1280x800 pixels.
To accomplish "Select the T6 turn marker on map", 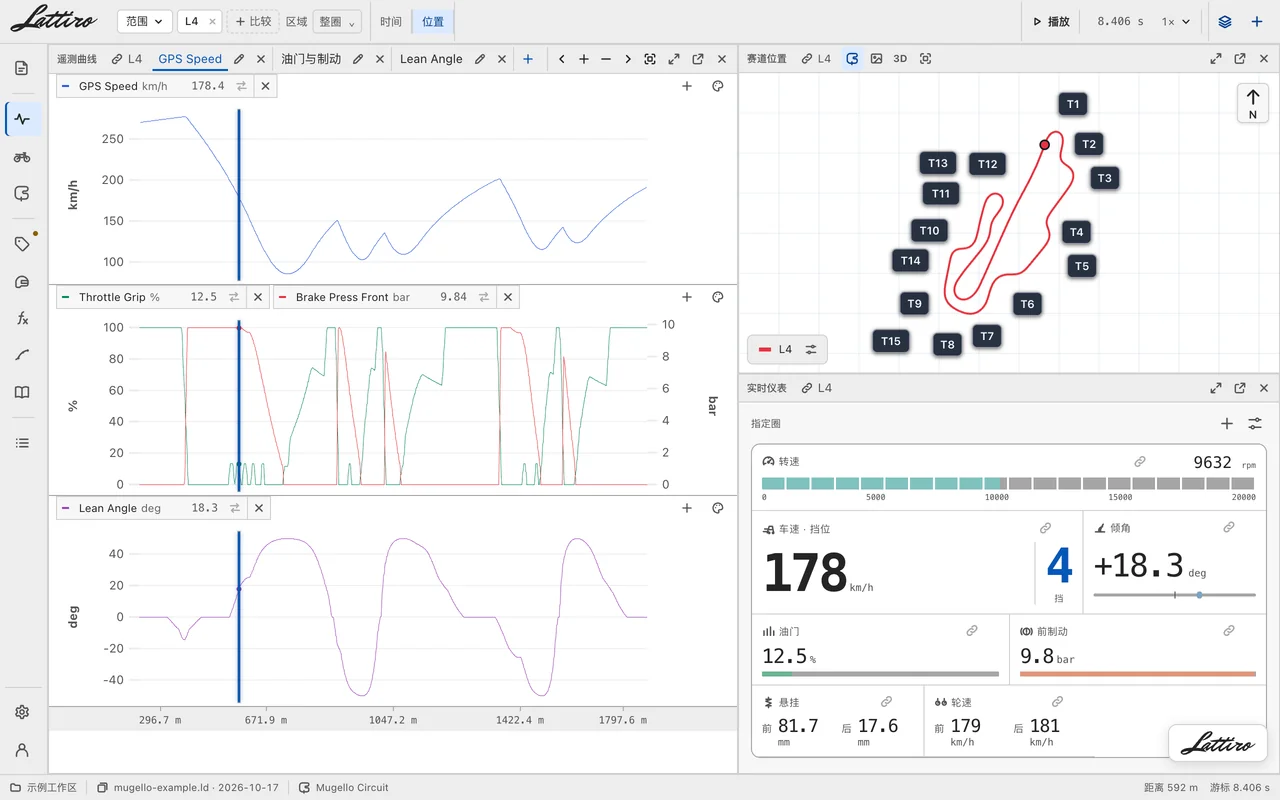I will point(1027,304).
